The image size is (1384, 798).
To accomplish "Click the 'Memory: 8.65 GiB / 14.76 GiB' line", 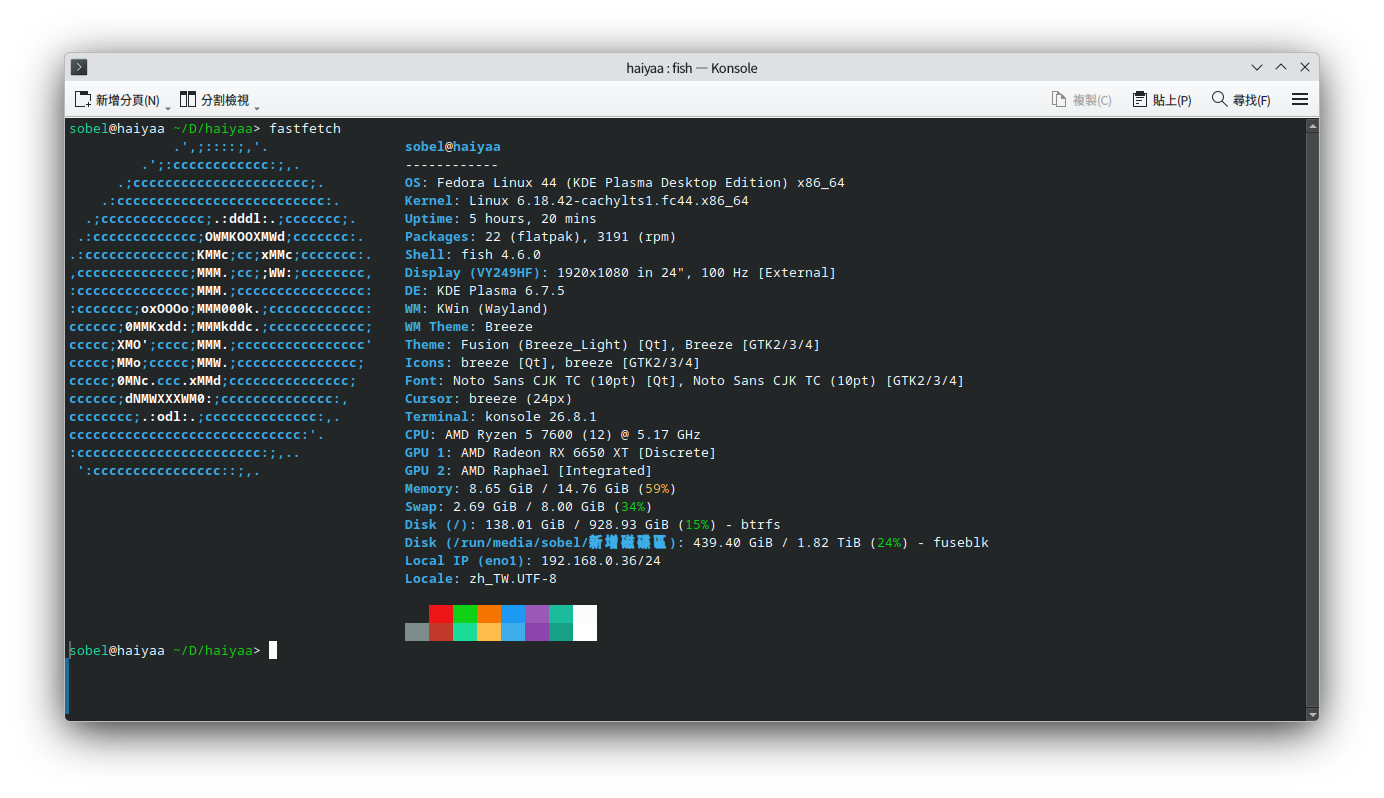I will [x=541, y=489].
